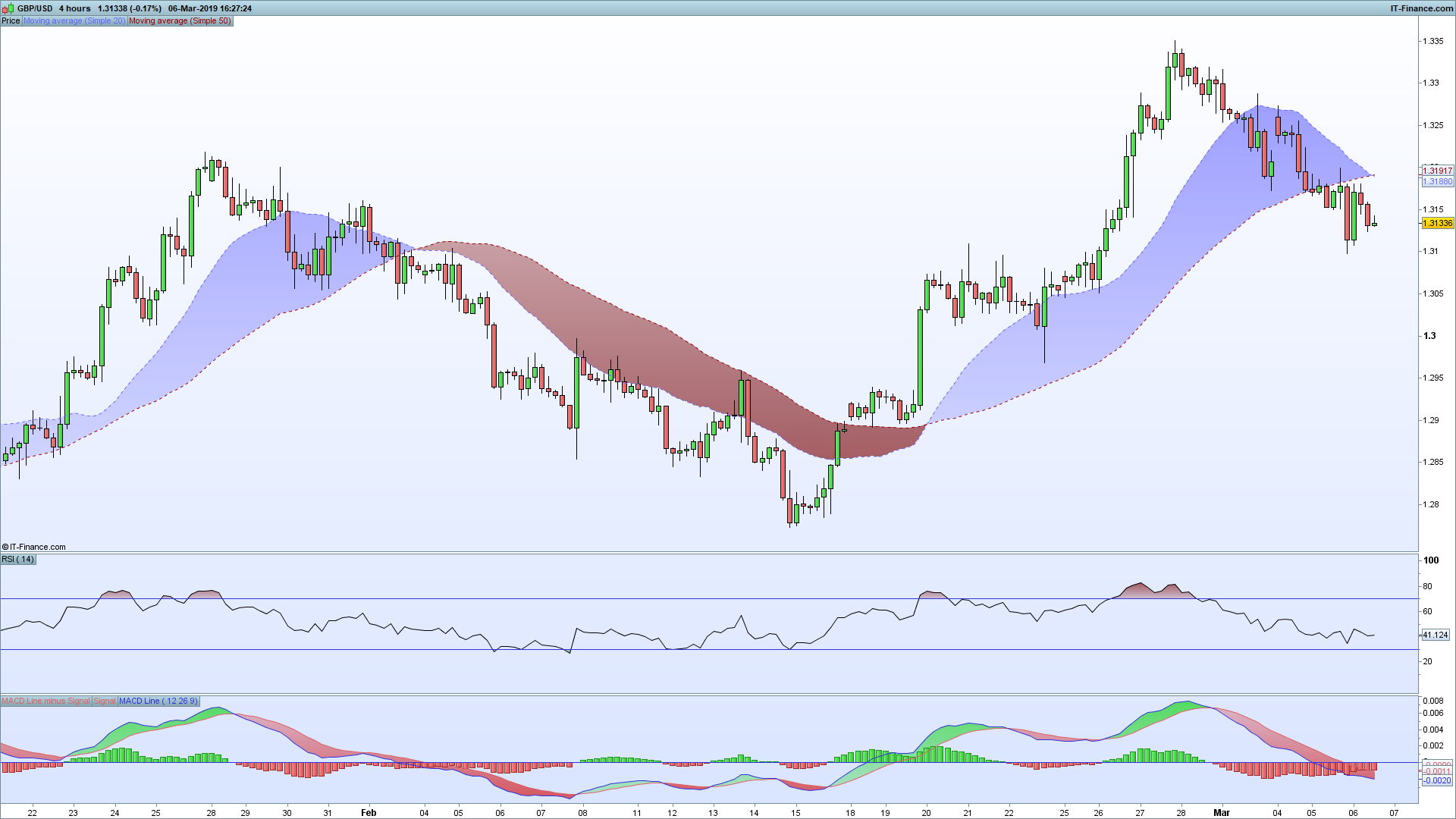
Task: Click the Signal label in MACD panel
Action: pos(105,701)
